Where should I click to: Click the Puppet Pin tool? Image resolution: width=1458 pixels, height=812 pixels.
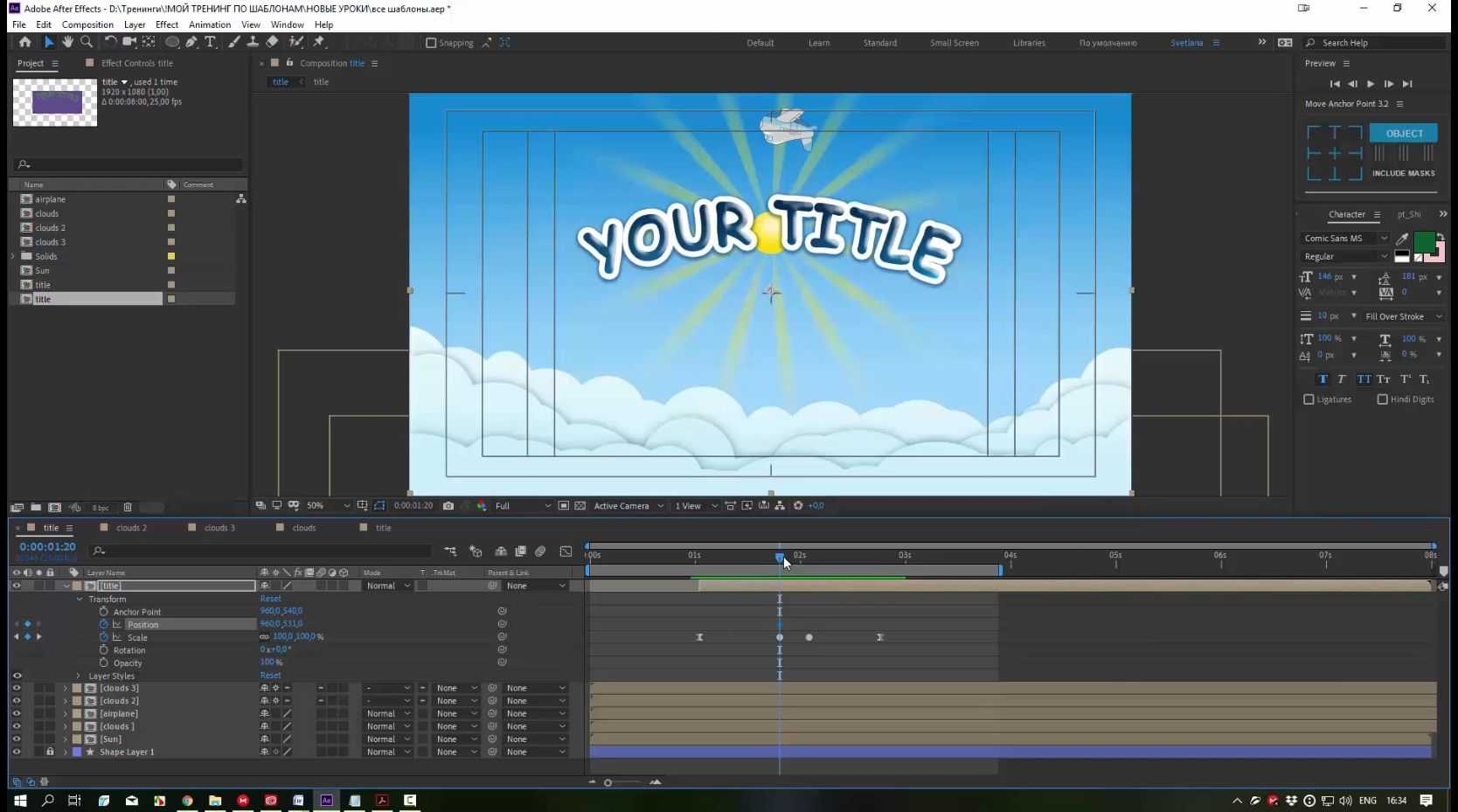pyautogui.click(x=319, y=42)
